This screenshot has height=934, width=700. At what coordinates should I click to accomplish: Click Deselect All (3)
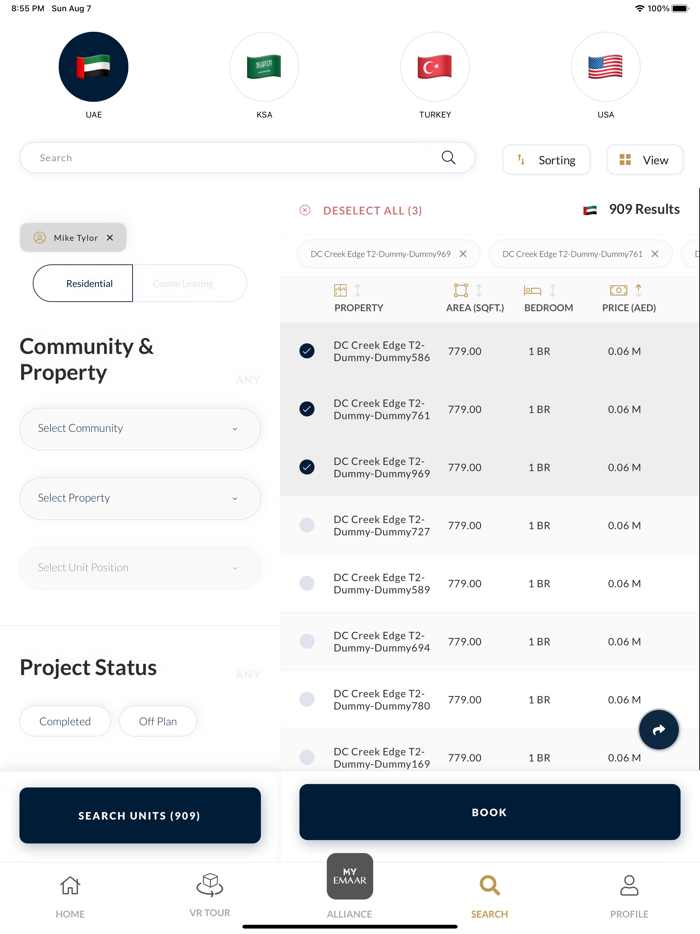point(372,210)
